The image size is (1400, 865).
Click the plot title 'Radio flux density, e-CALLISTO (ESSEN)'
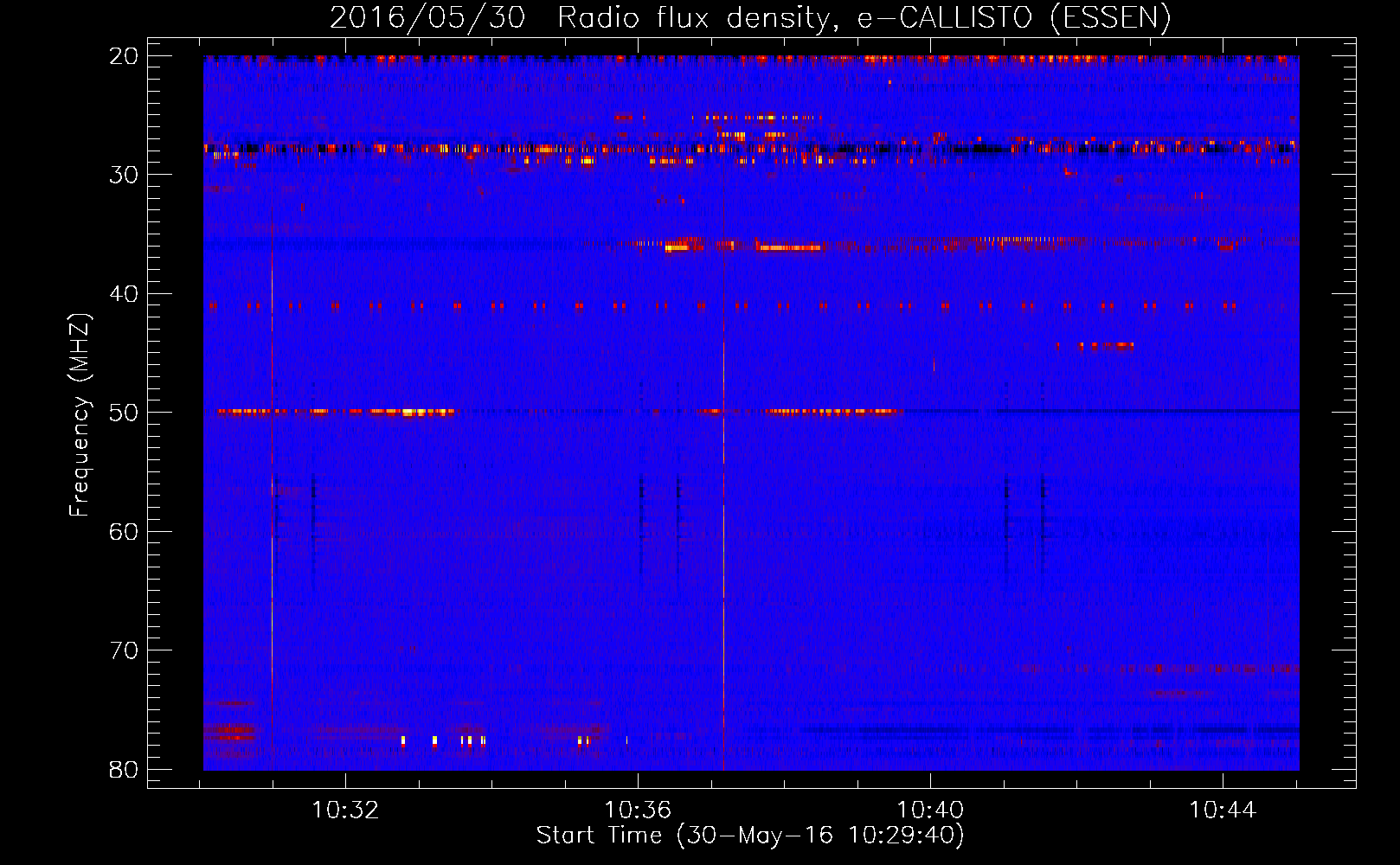(864, 17)
